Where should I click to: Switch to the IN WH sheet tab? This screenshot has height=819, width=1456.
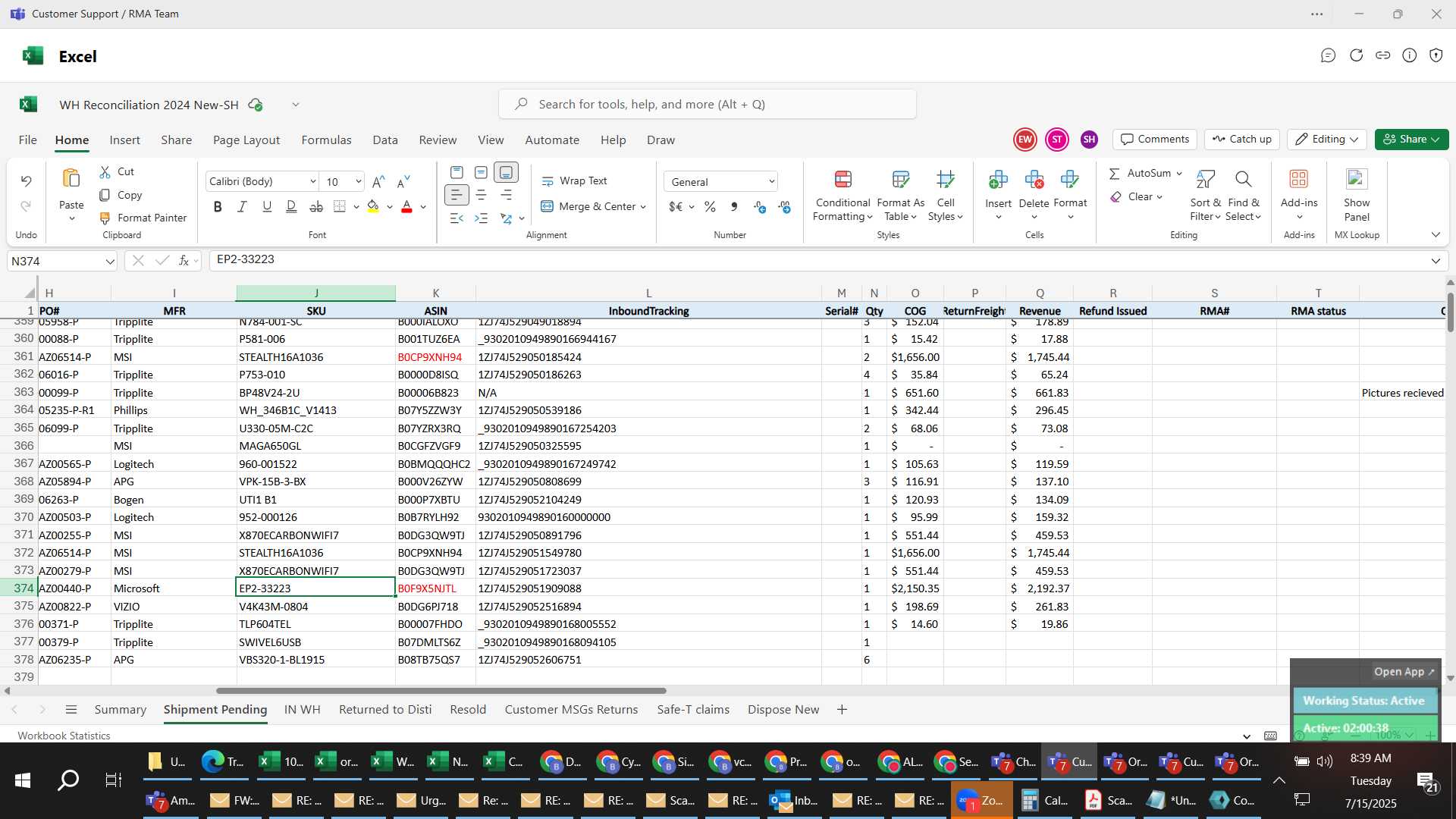point(302,710)
